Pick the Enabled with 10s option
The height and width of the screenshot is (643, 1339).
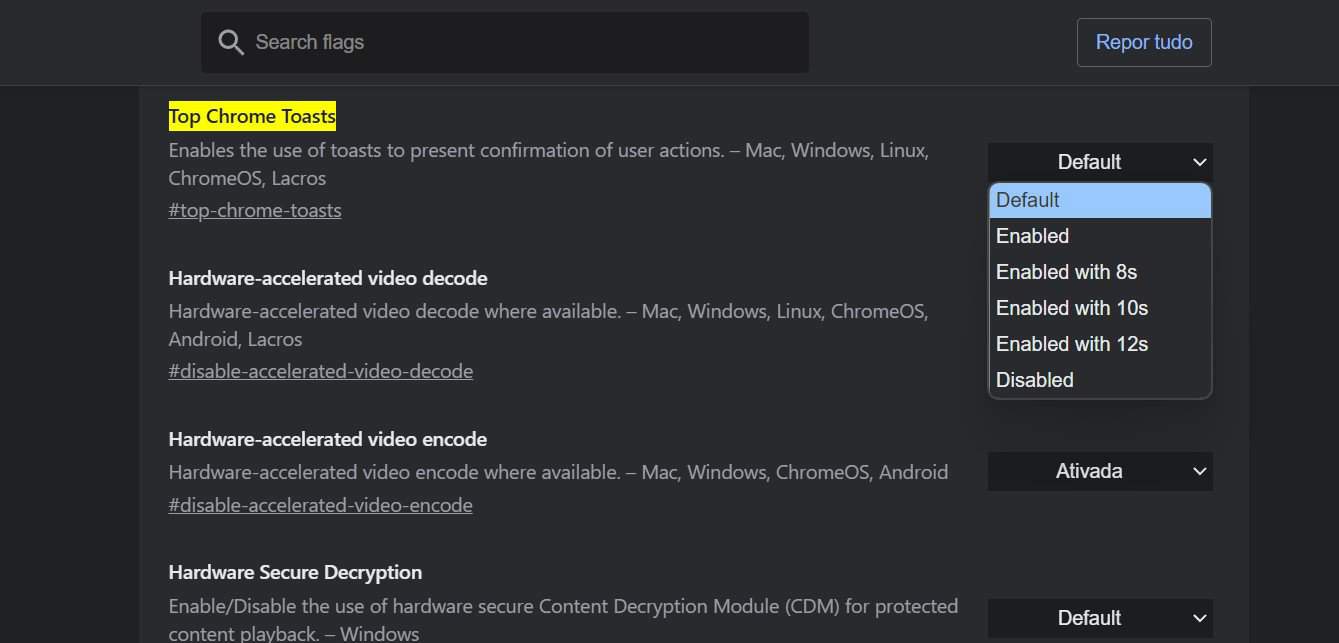[1099, 308]
